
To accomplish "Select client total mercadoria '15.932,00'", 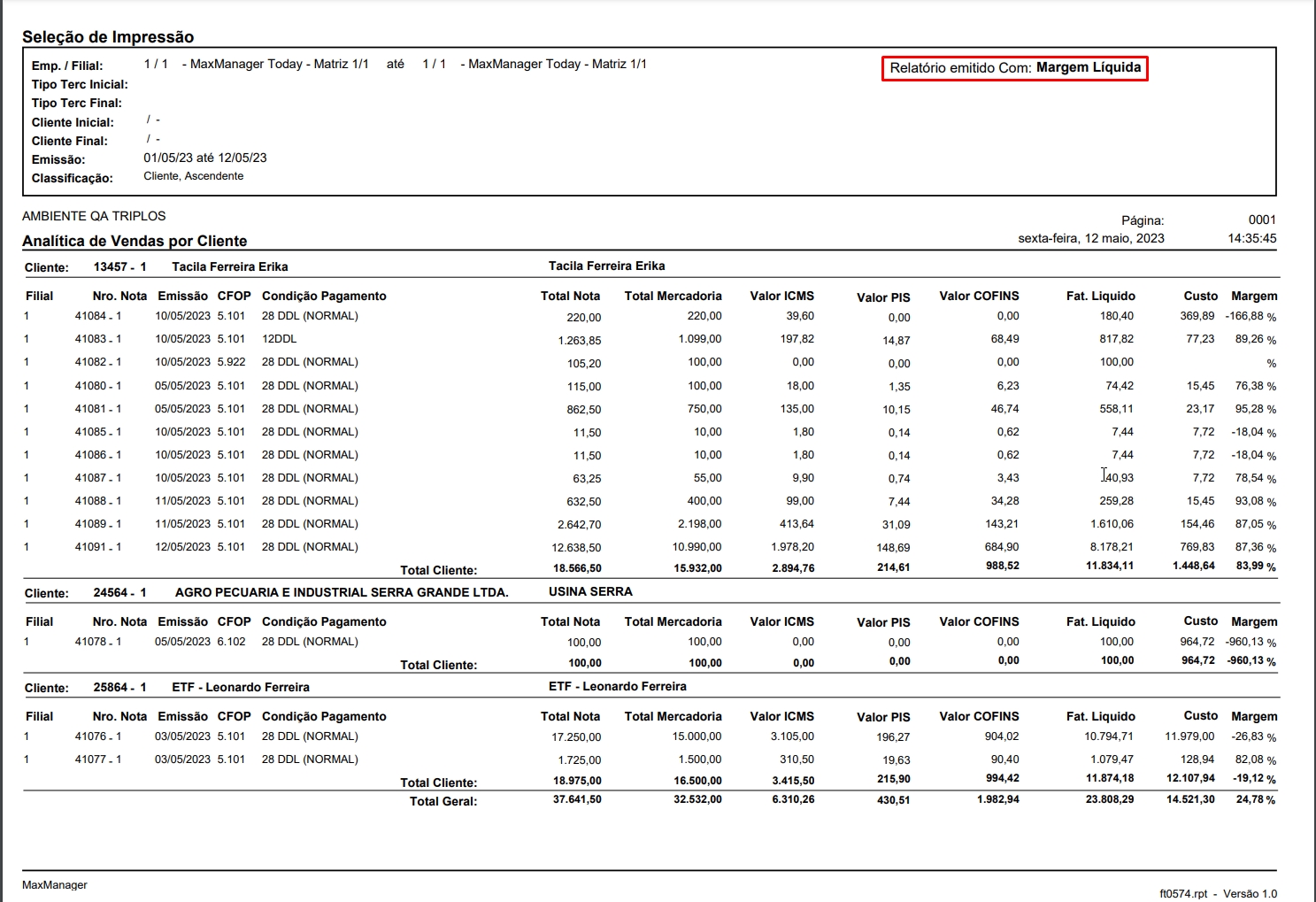I will (x=697, y=568).
